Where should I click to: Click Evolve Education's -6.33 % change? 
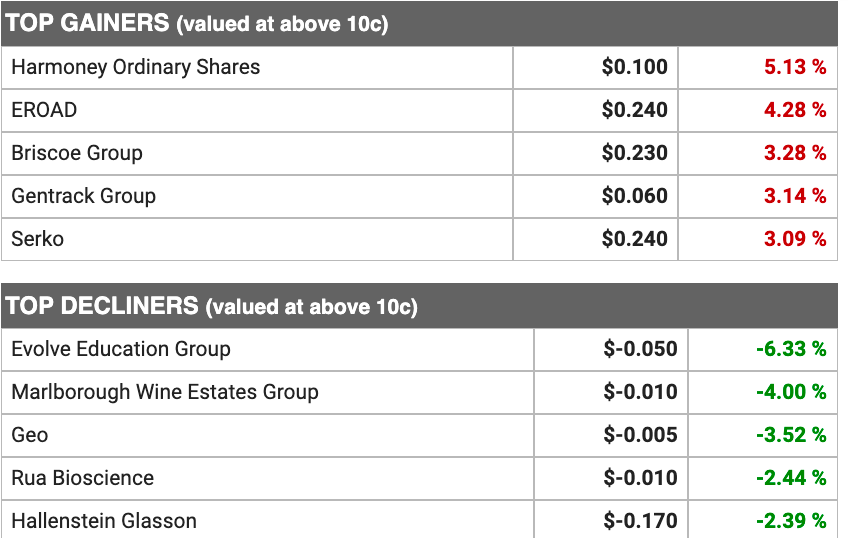point(791,349)
